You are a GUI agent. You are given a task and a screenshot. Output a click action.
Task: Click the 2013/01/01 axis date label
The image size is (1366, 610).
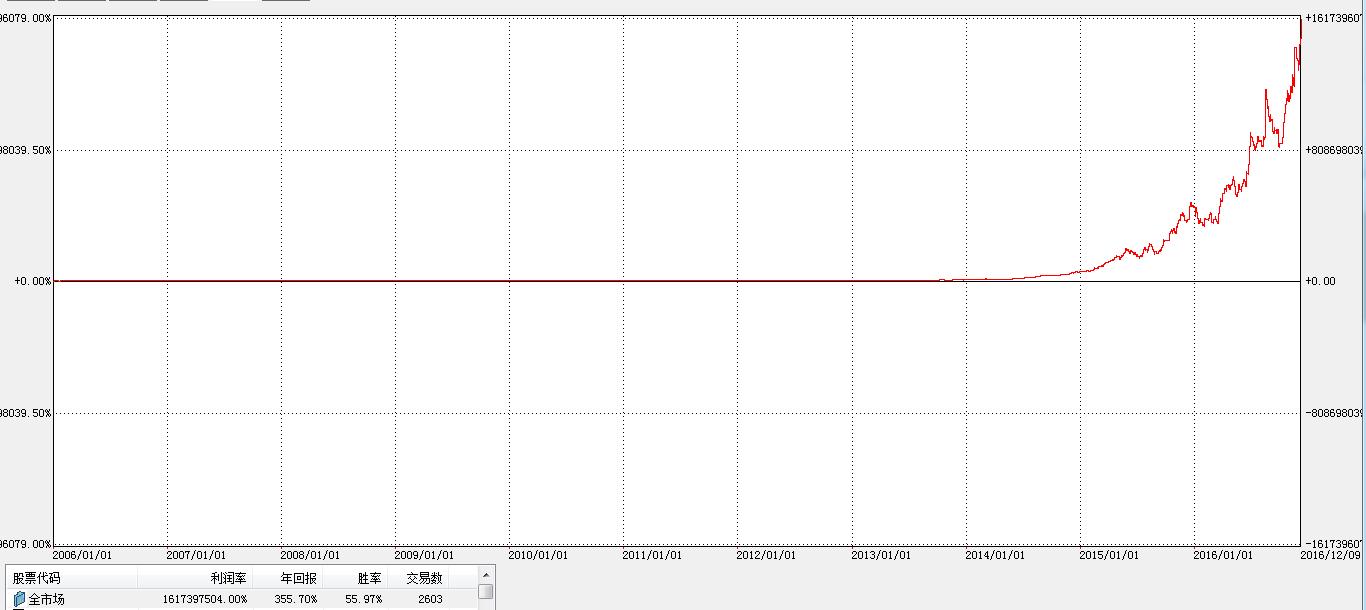[881, 554]
